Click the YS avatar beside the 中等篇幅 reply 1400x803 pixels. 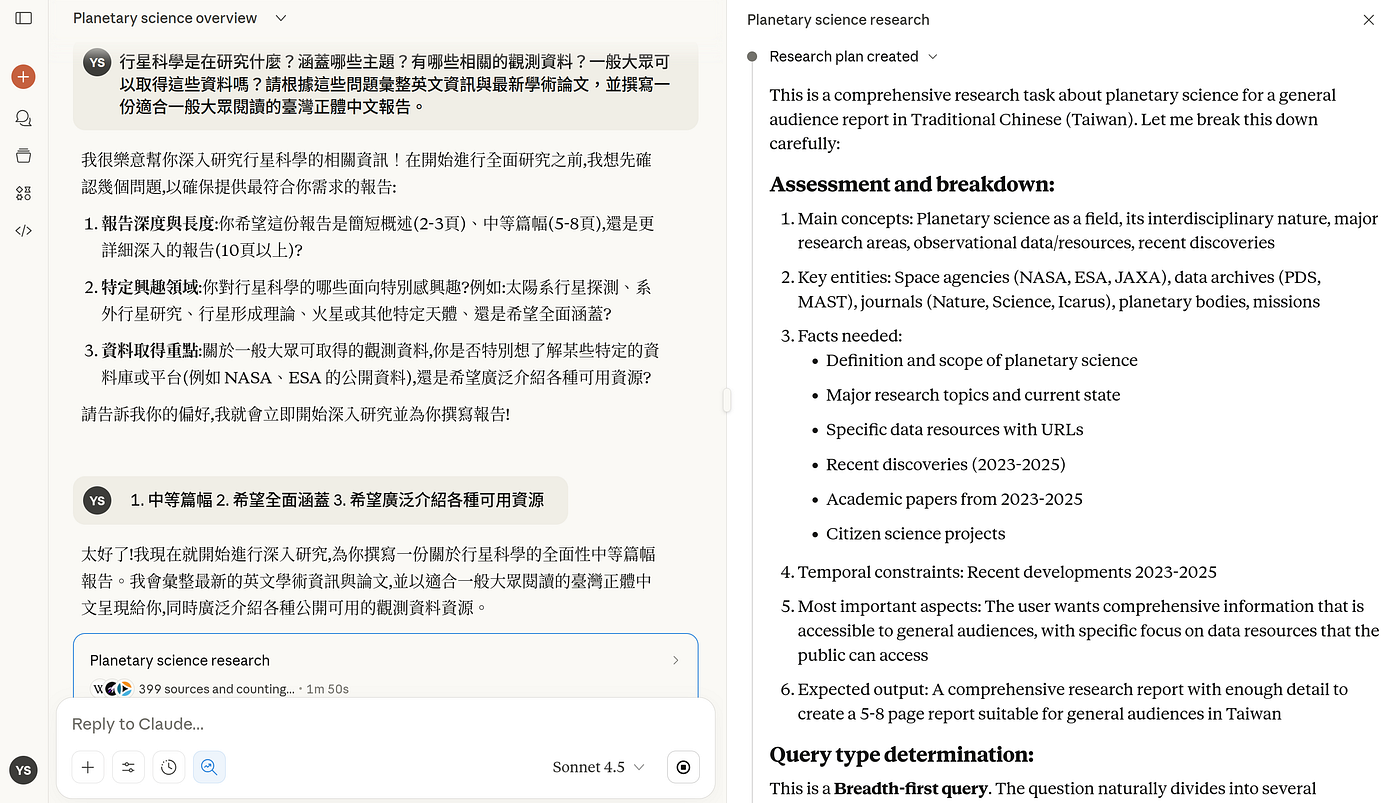(97, 500)
